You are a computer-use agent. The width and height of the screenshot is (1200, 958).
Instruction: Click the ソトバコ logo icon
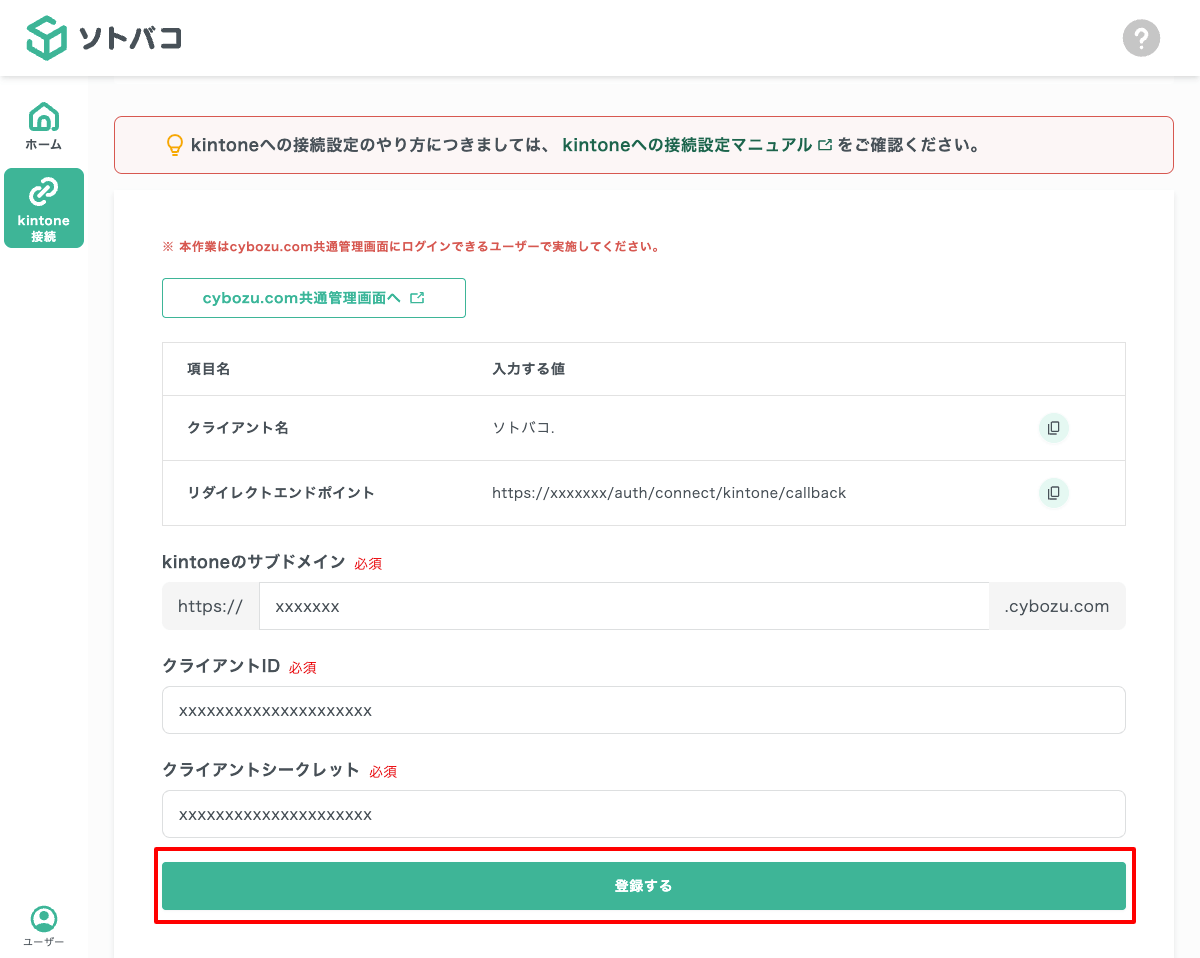tap(46, 38)
